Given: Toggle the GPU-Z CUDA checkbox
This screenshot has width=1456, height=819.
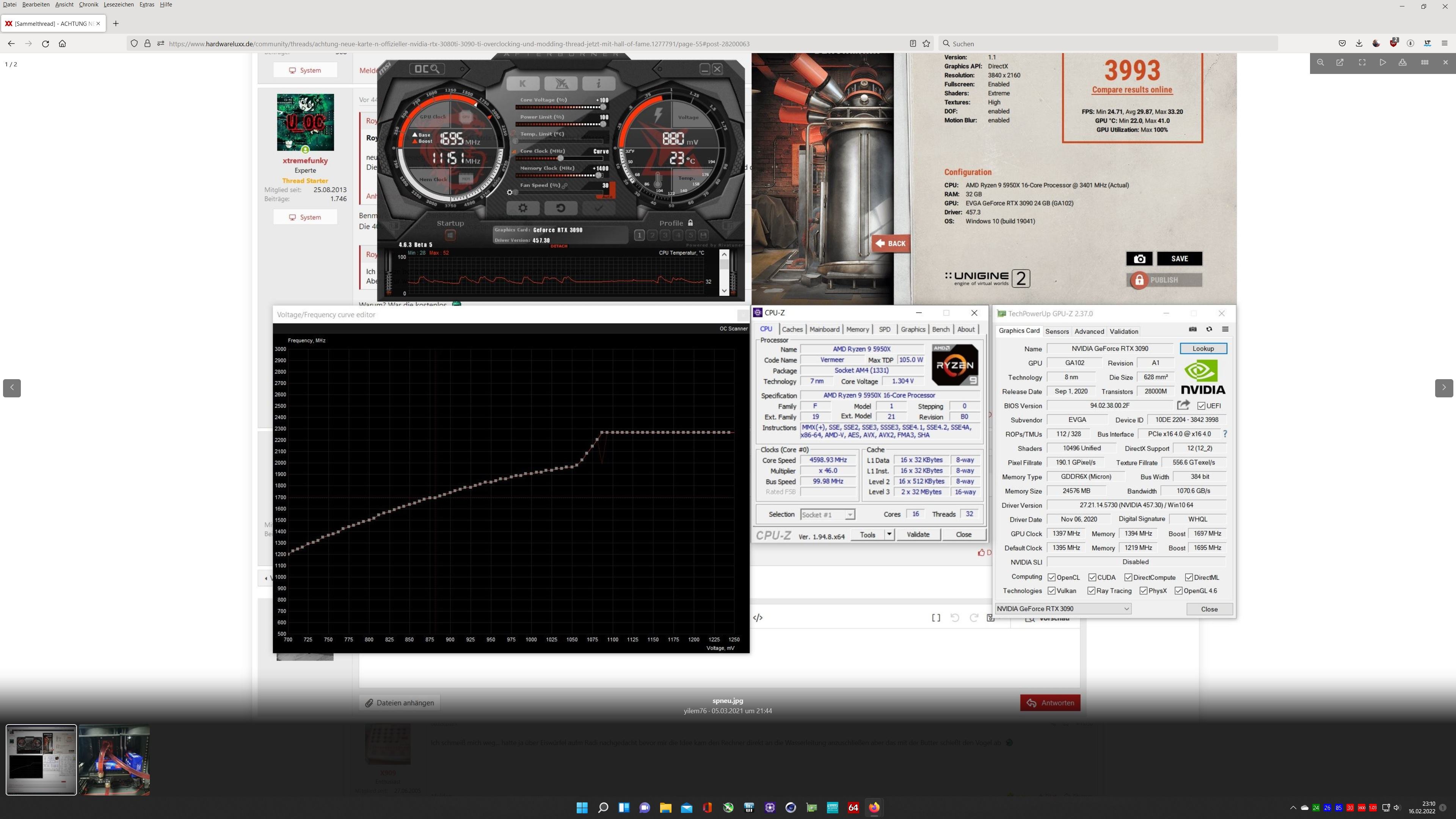Looking at the screenshot, I should (1092, 577).
